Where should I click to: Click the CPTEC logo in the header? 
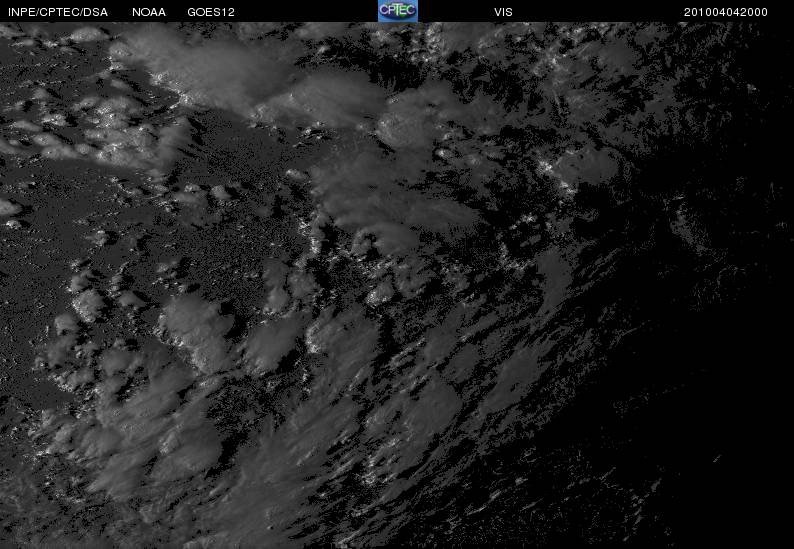(x=398, y=11)
